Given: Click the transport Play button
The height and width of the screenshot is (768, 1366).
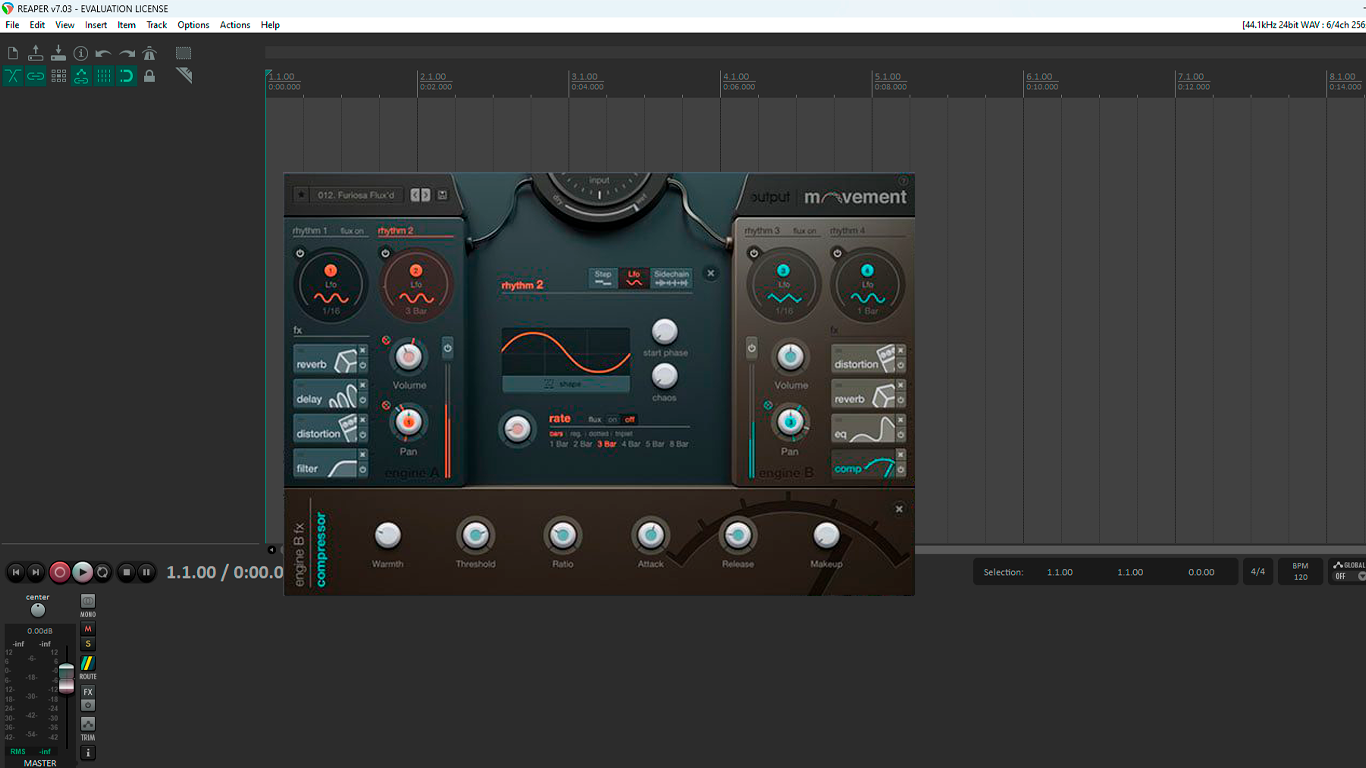Looking at the screenshot, I should [83, 572].
